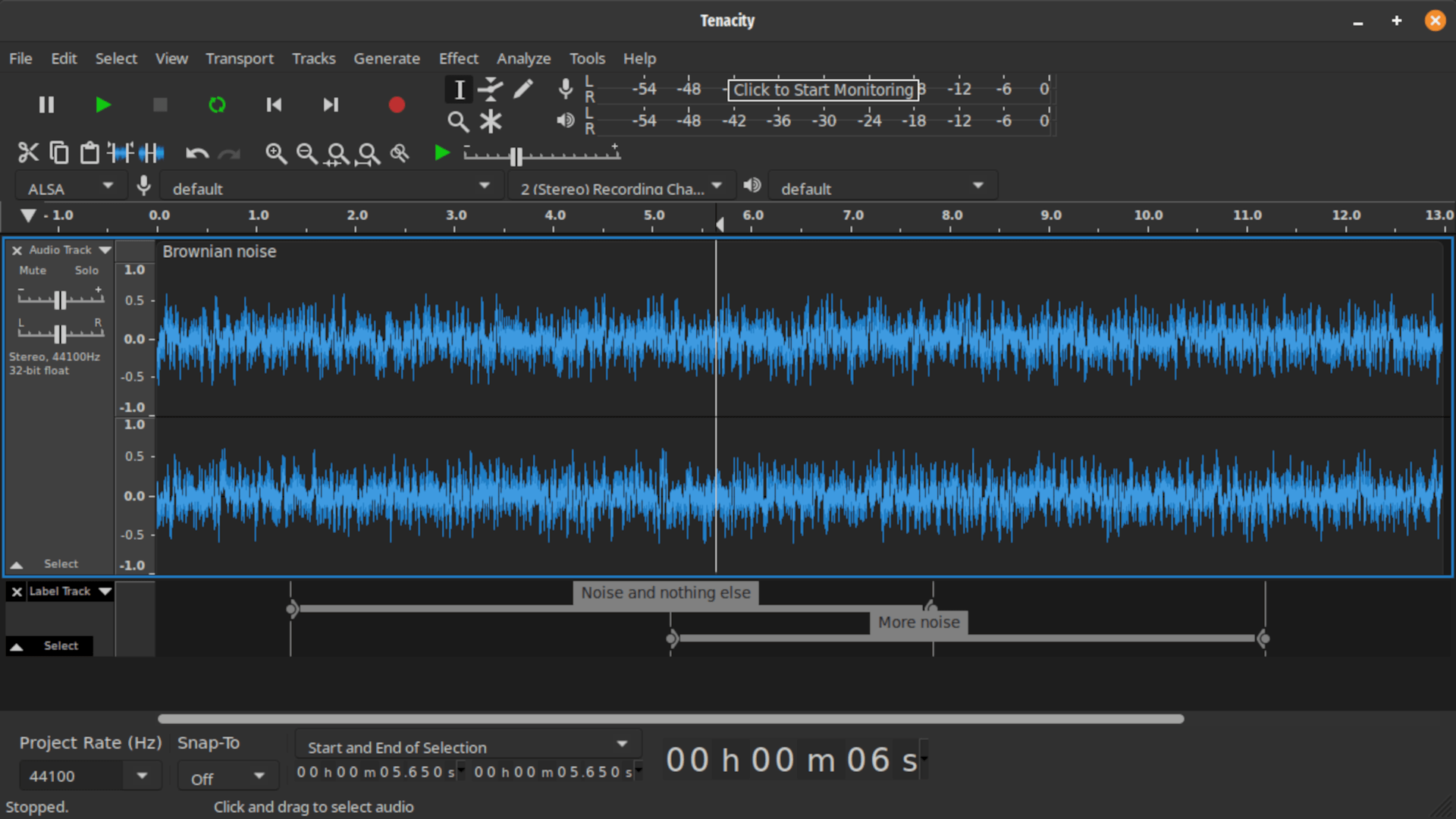Trim audio outside the selection

121,152
